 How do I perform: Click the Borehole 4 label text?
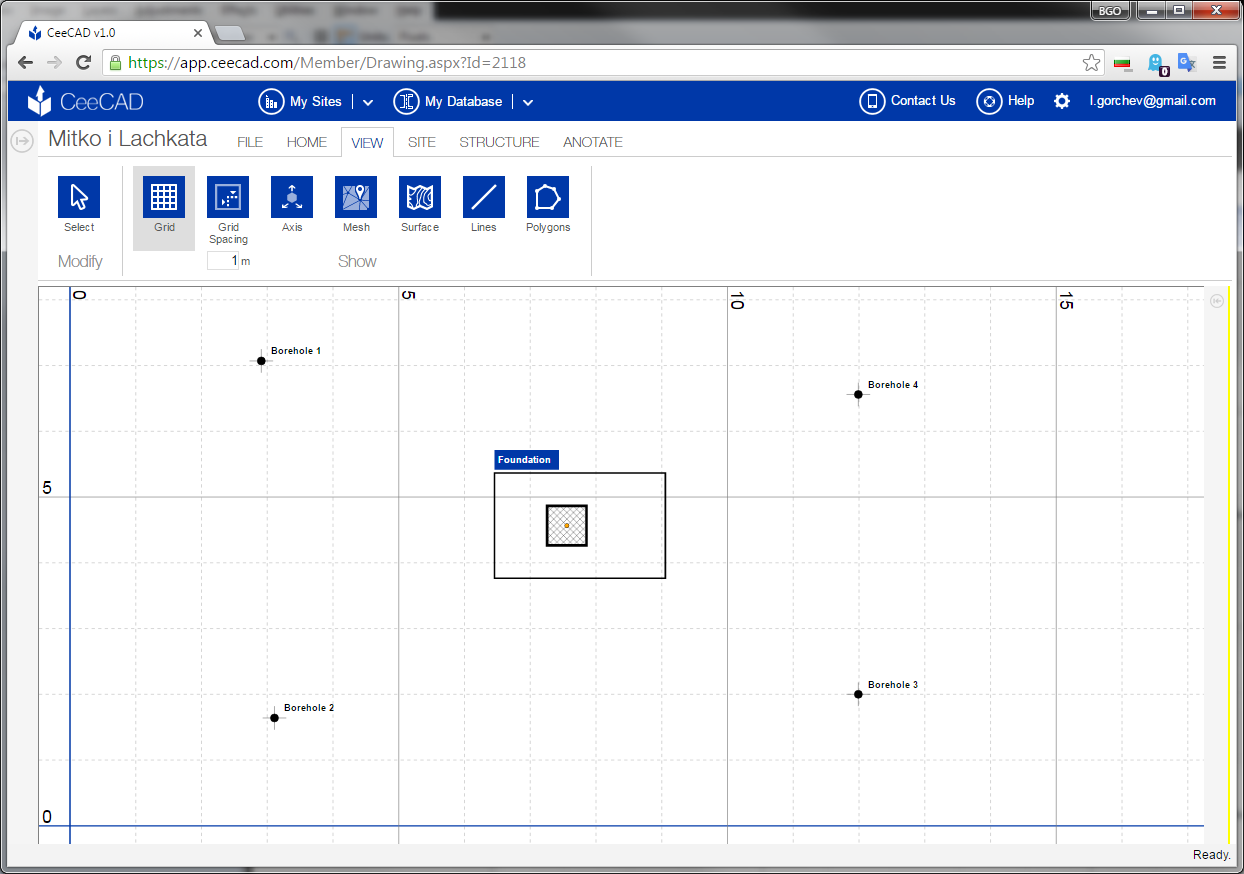(x=893, y=385)
